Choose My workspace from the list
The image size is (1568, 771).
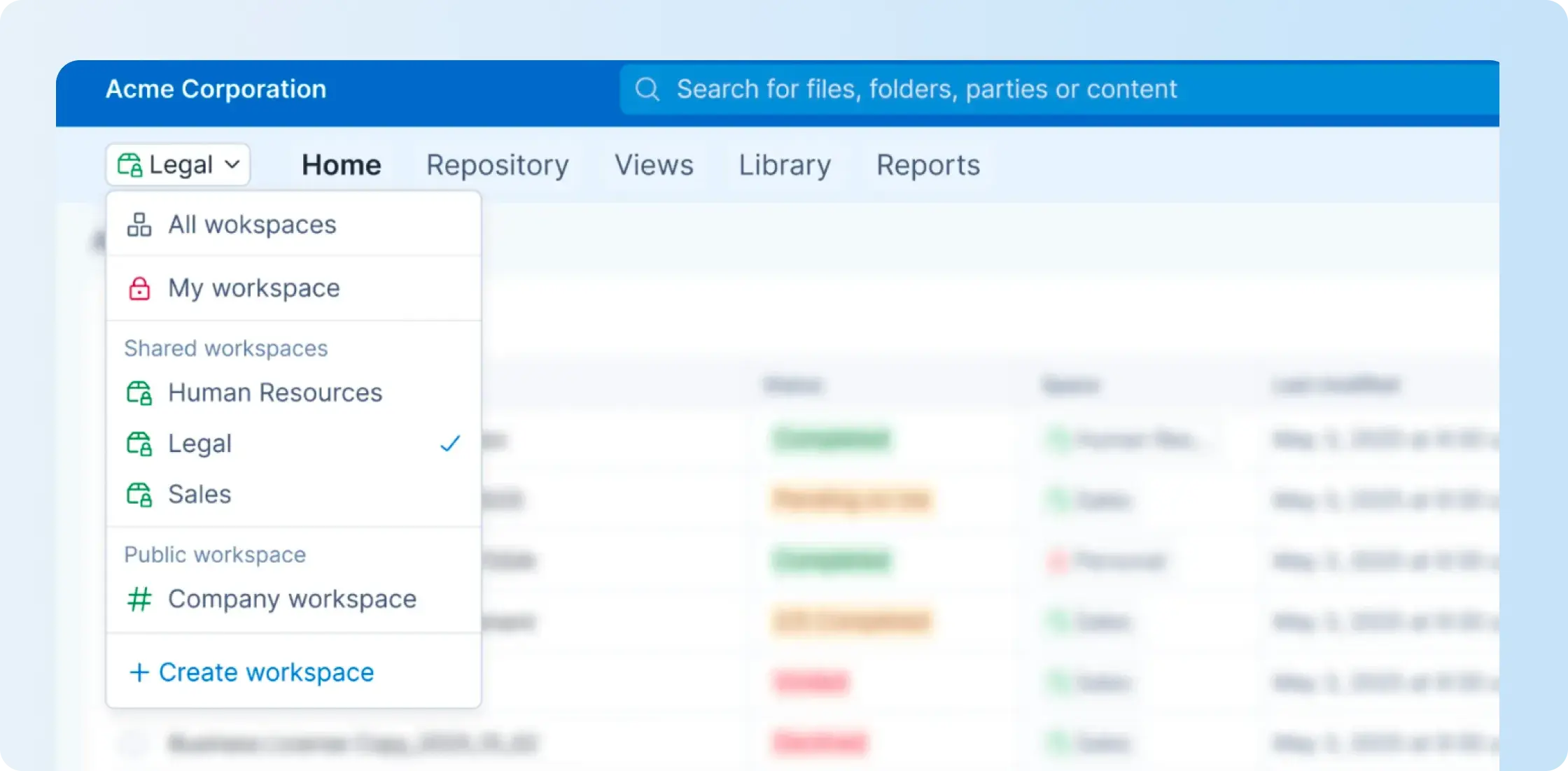(x=293, y=288)
